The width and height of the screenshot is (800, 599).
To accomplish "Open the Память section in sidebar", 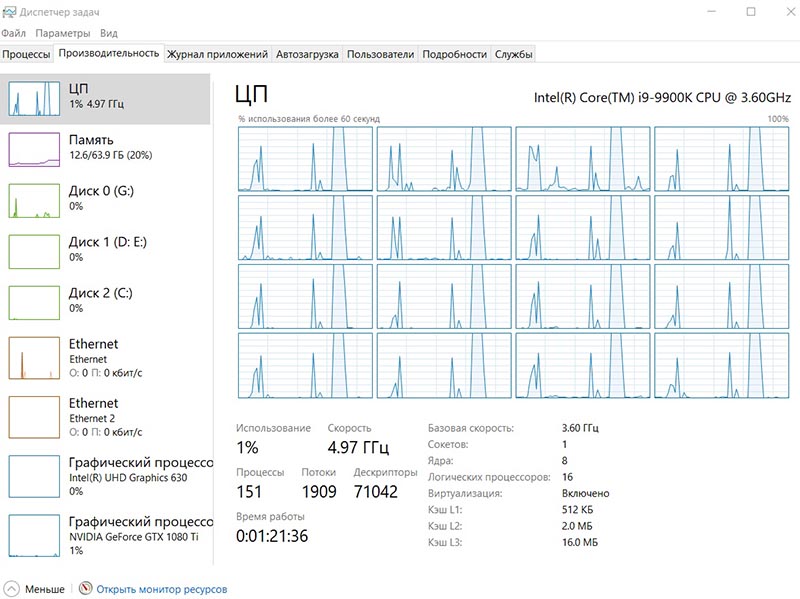I will click(105, 149).
